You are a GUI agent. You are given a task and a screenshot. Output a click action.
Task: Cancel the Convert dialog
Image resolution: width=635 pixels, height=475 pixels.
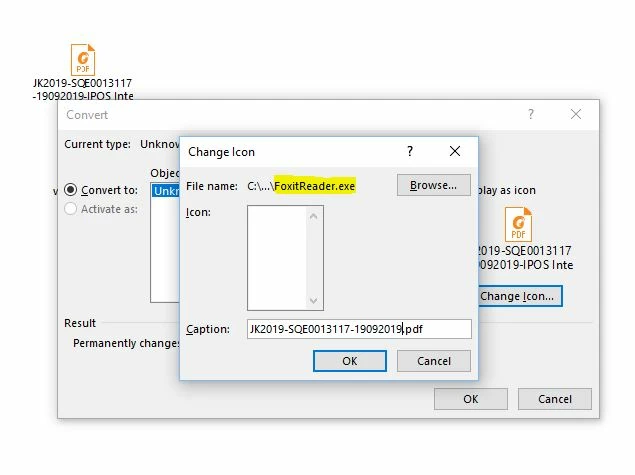555,399
